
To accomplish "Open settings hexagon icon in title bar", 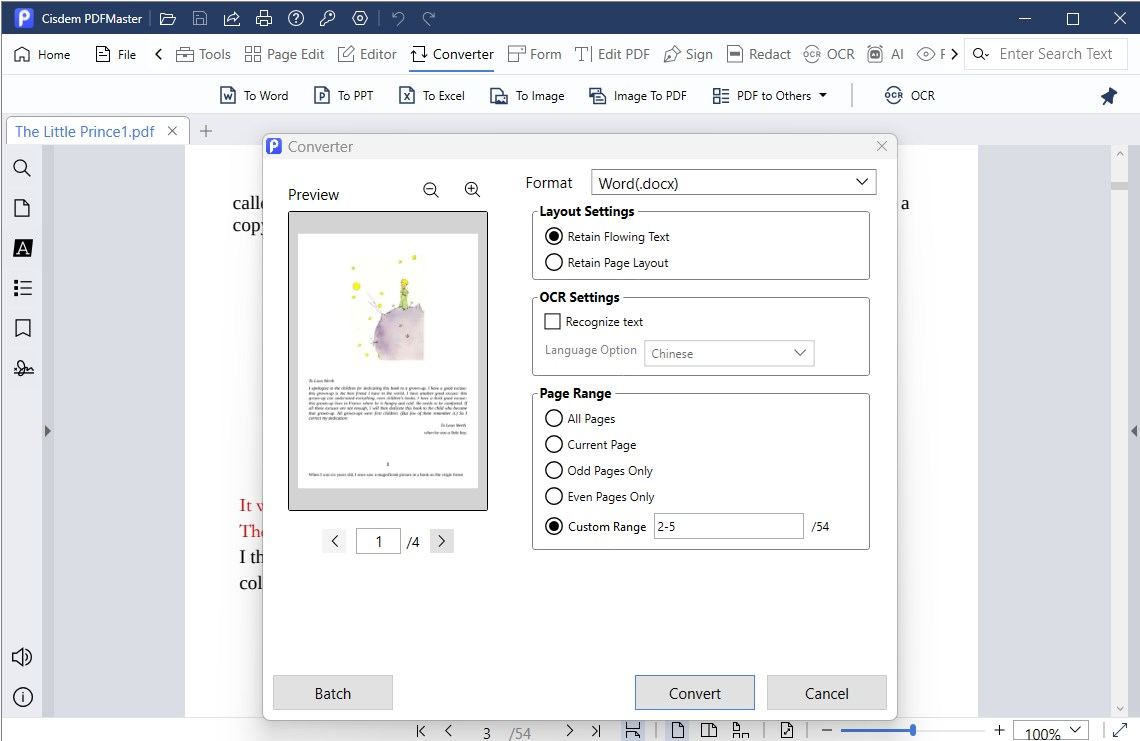I will (360, 19).
